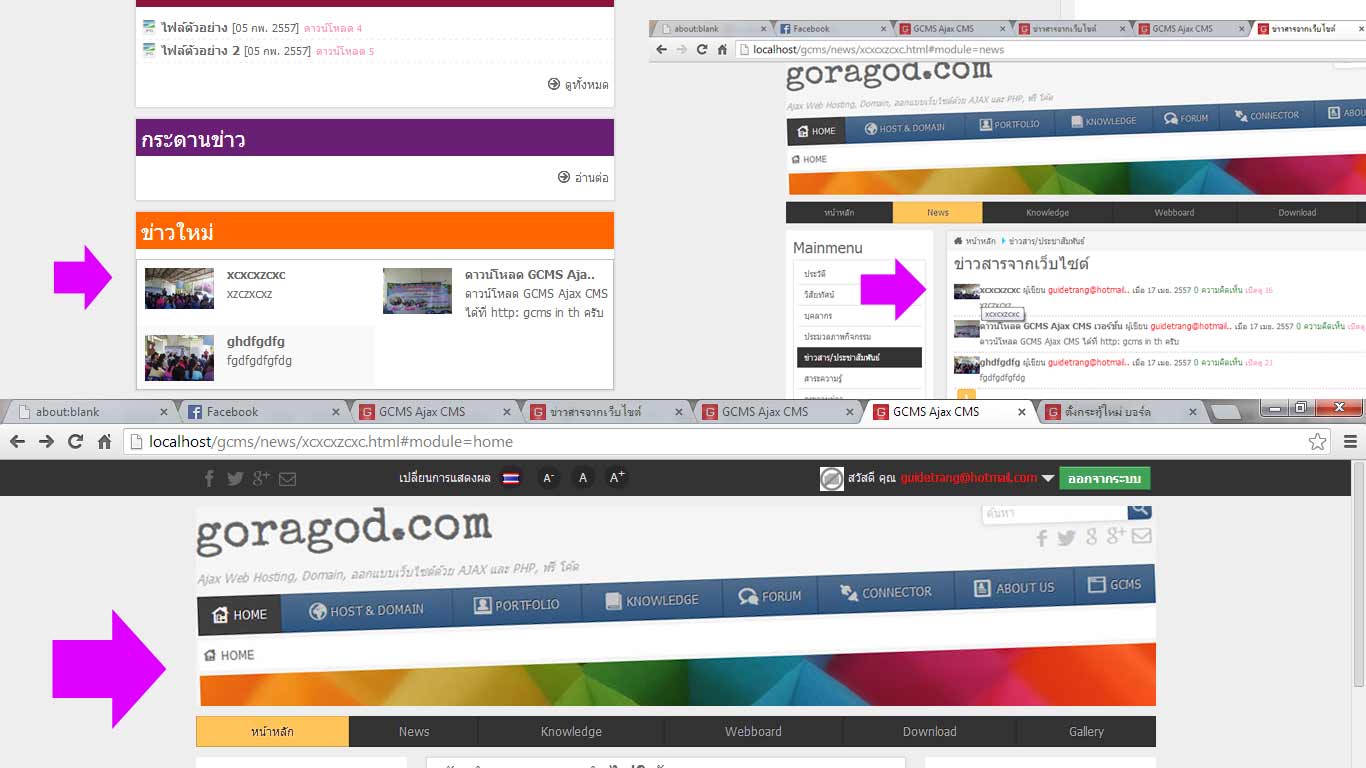The width and height of the screenshot is (1366, 768).
Task: Open the ไฟล์ตัวอย่าง 2 download item
Action: pyautogui.click(x=200, y=51)
